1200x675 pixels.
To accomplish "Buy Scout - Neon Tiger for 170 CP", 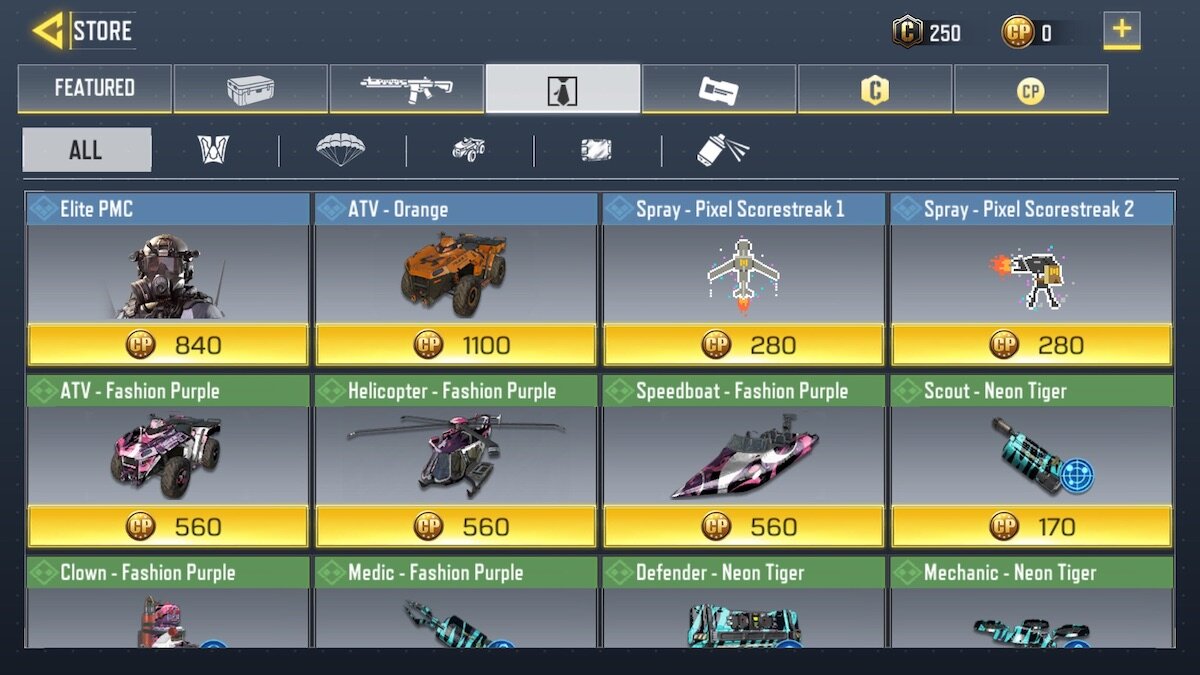I will pos(1032,526).
